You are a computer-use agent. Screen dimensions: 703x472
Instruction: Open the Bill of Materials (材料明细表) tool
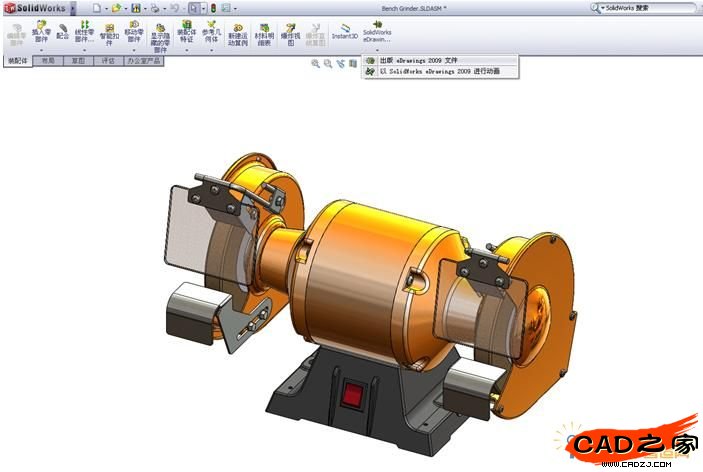pos(264,34)
